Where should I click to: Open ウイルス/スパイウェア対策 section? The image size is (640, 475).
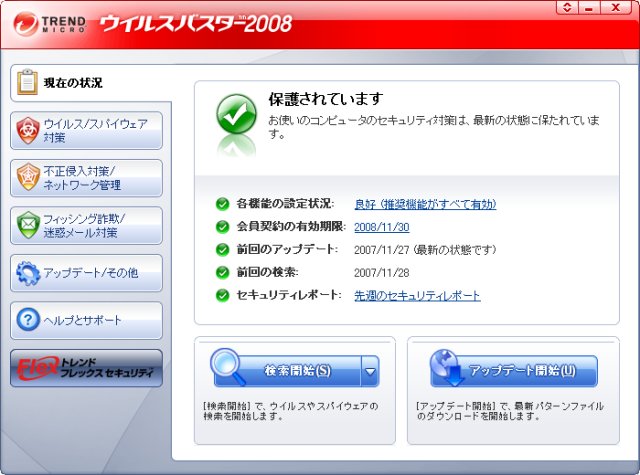pos(86,131)
